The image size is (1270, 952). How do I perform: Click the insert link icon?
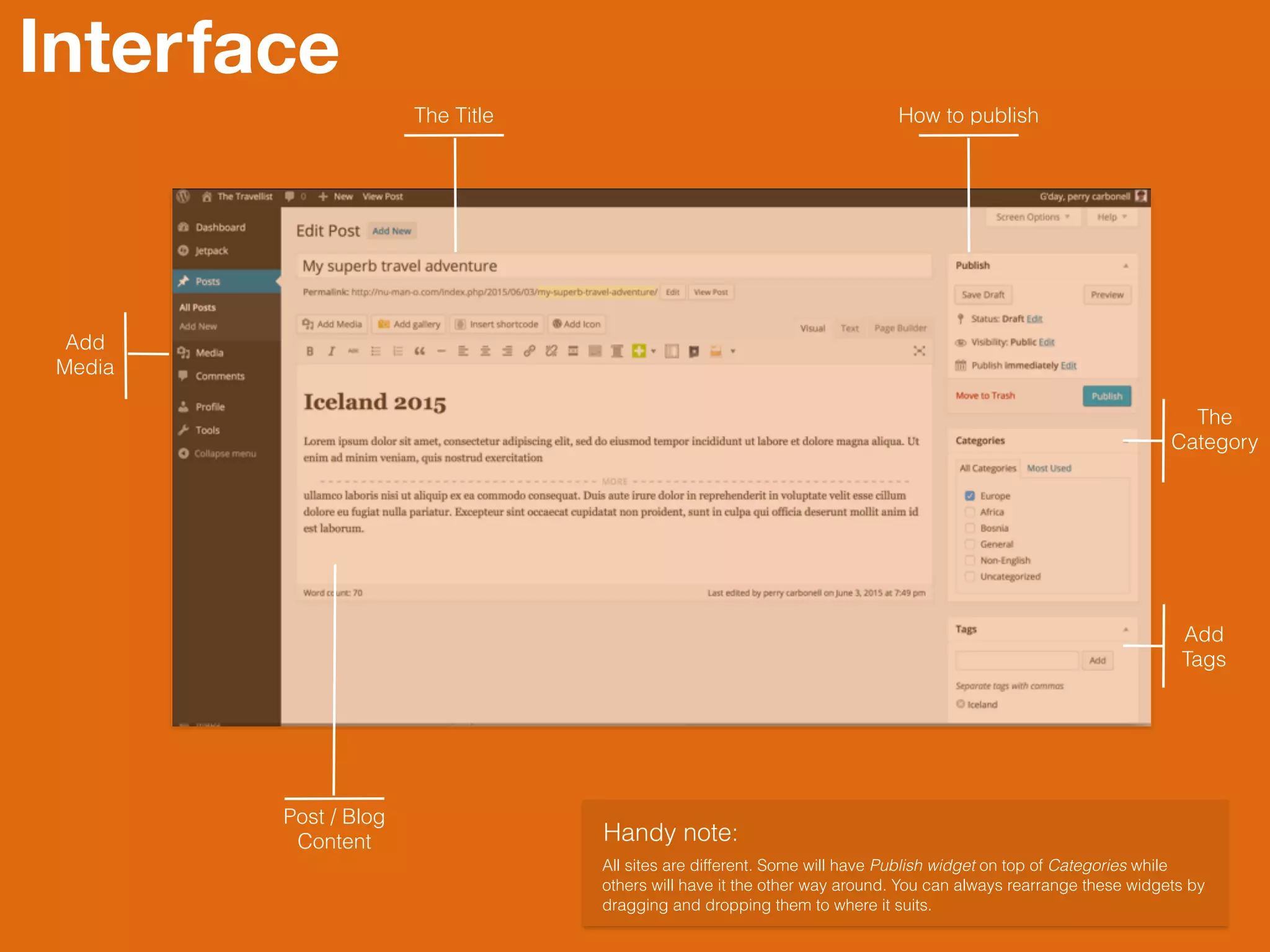pyautogui.click(x=529, y=351)
